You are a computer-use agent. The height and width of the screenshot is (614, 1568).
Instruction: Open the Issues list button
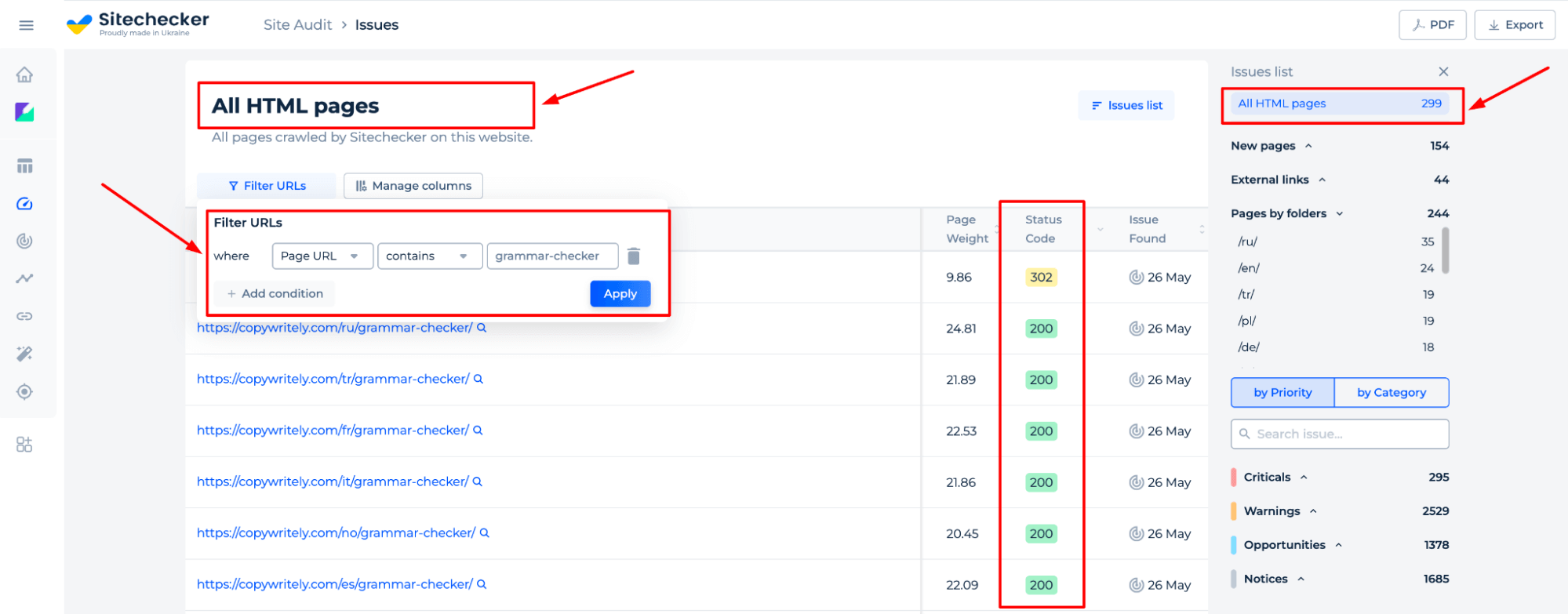pos(1126,105)
